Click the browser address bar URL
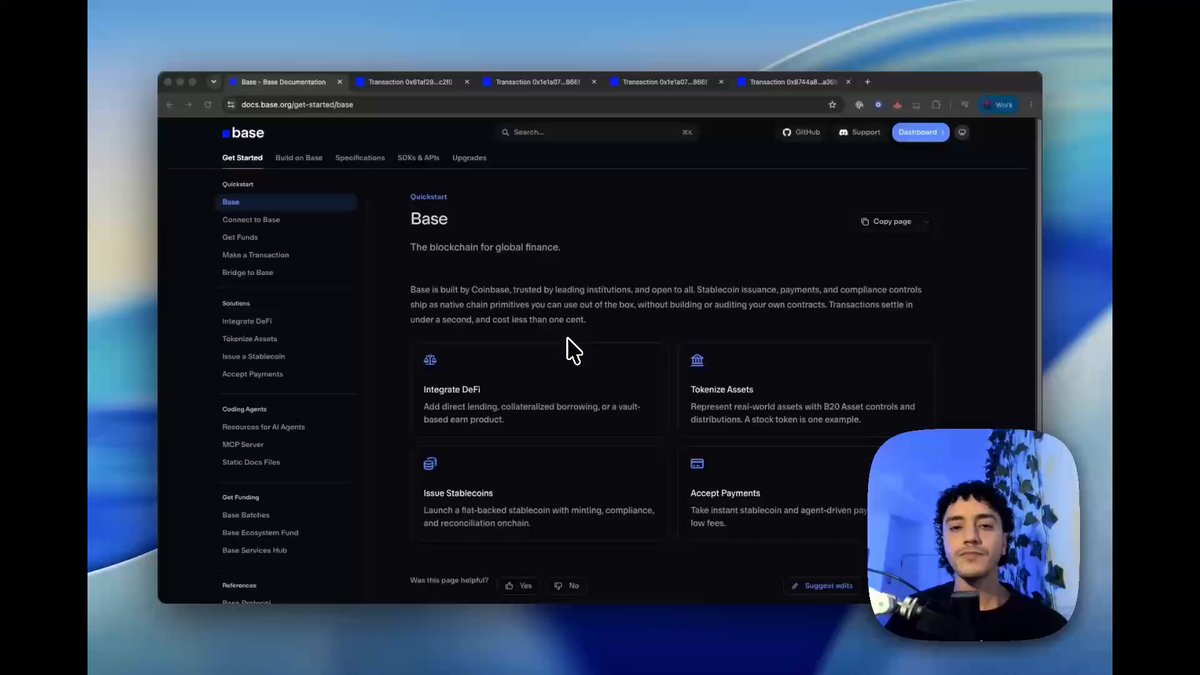The width and height of the screenshot is (1200, 675). point(297,104)
